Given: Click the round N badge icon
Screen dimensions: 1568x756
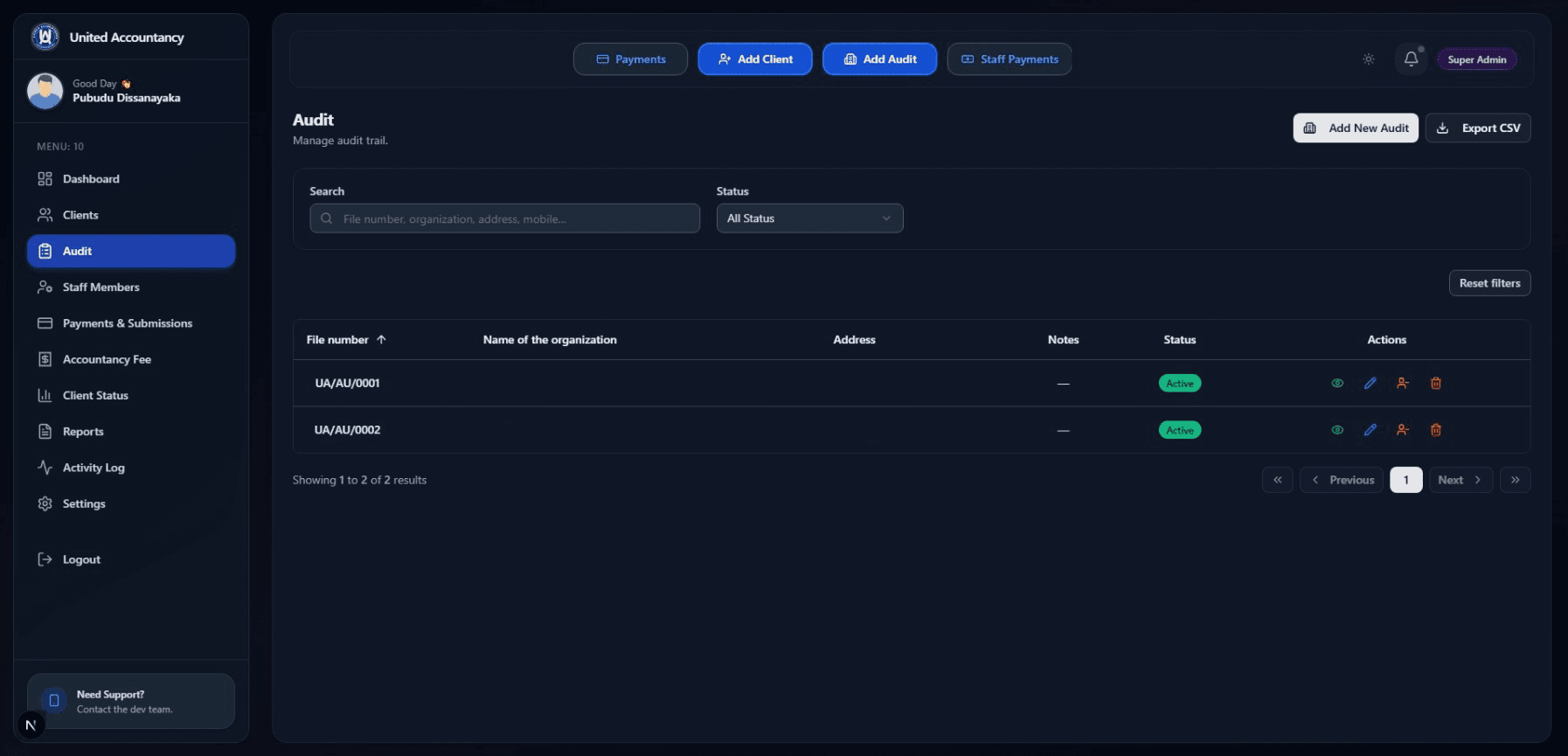Looking at the screenshot, I should [31, 725].
